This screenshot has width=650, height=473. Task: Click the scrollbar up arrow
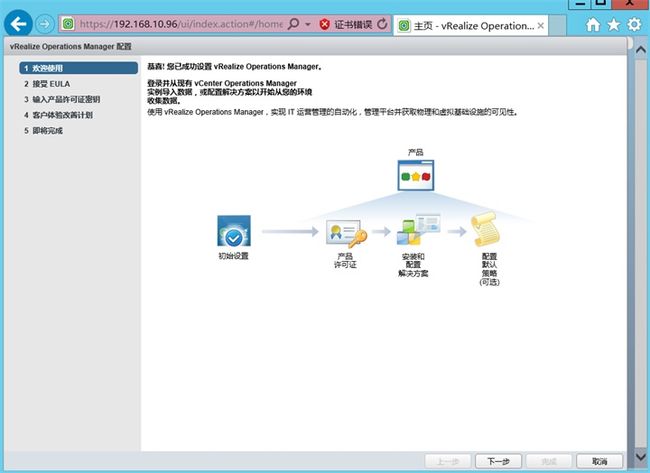tap(640, 50)
